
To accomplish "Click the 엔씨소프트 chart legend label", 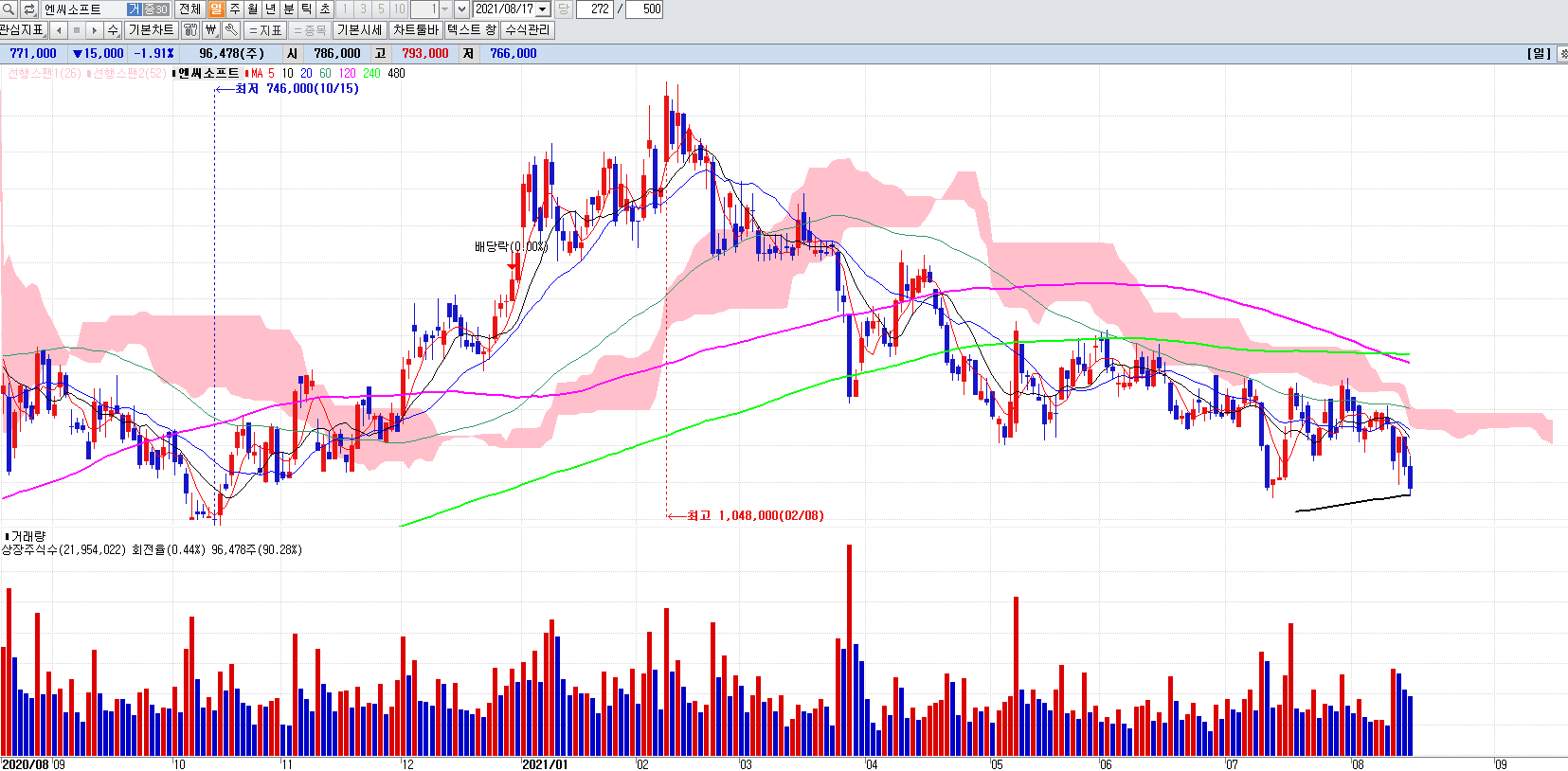I will 208,73.
